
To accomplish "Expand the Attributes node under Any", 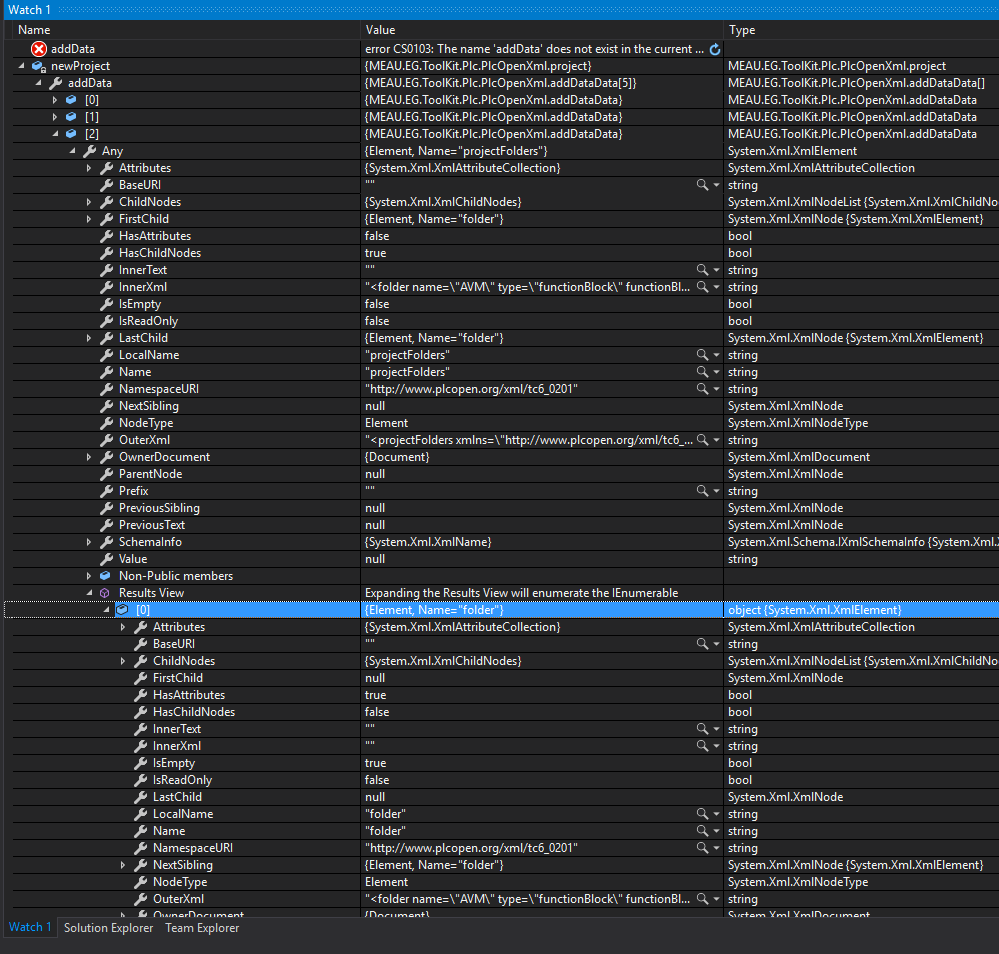I will point(89,167).
